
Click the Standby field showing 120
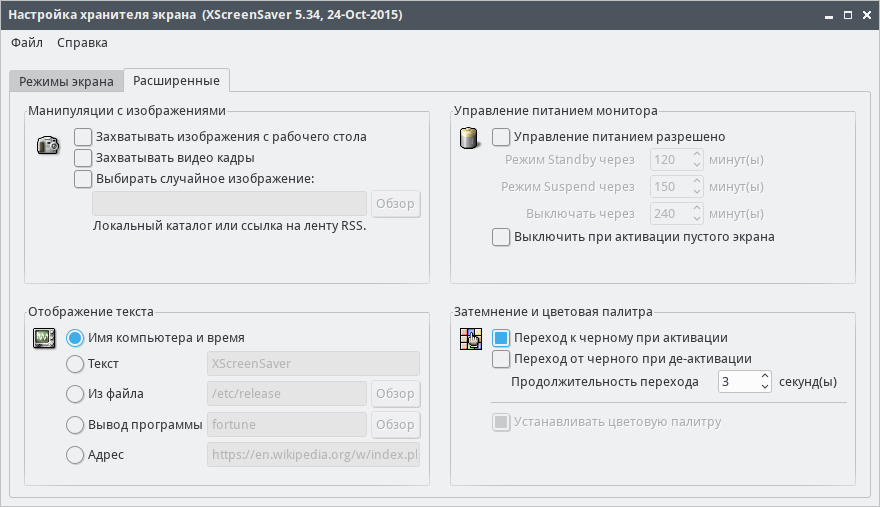(670, 160)
